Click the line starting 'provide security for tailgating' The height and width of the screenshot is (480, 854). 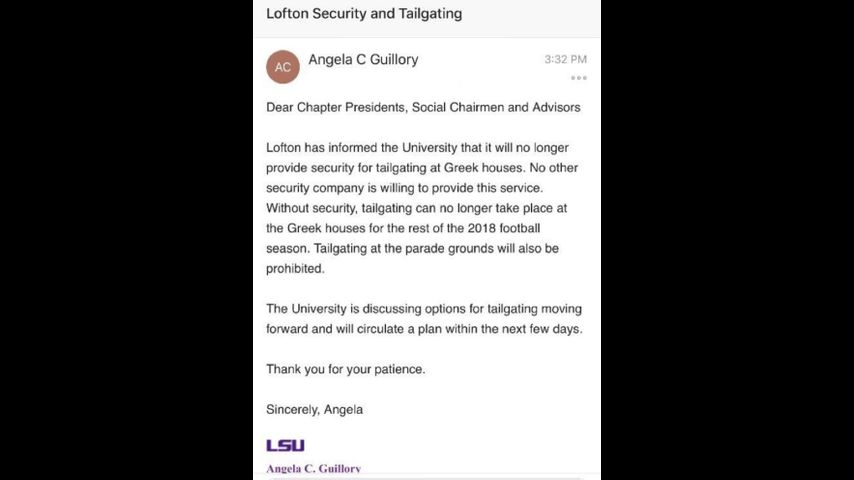pos(422,168)
